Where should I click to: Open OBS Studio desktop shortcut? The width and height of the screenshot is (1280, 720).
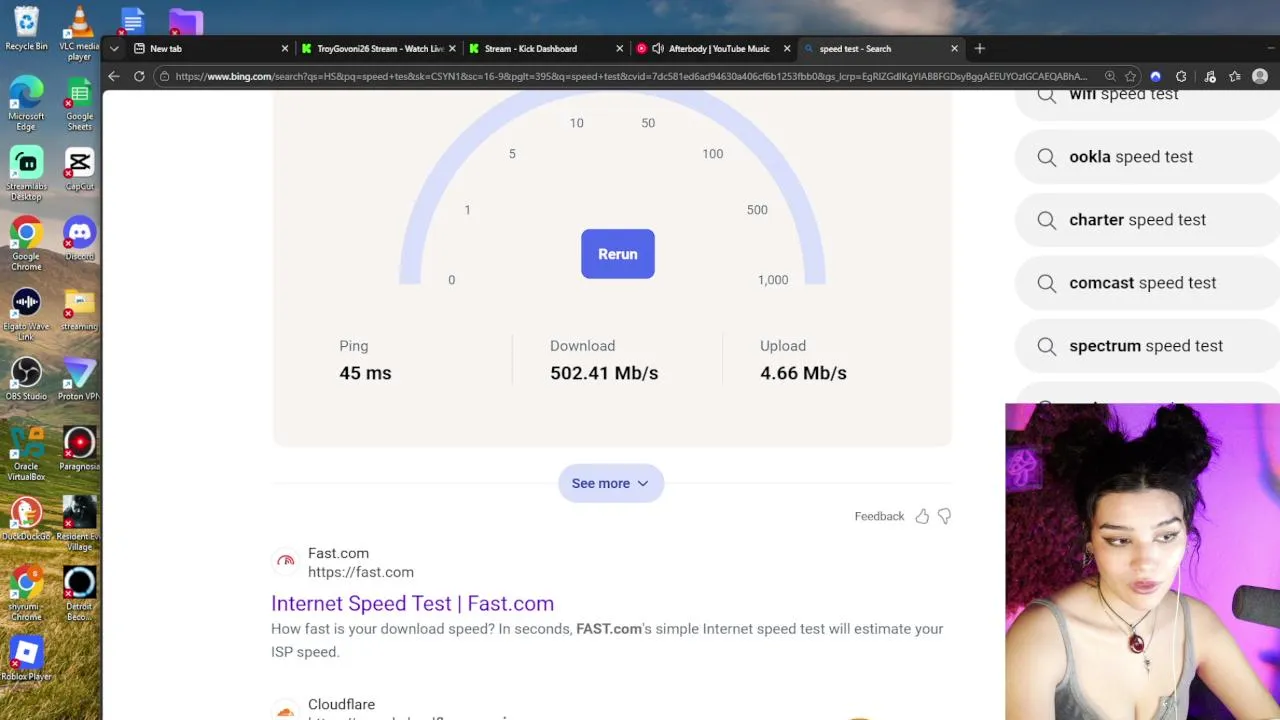(x=26, y=378)
